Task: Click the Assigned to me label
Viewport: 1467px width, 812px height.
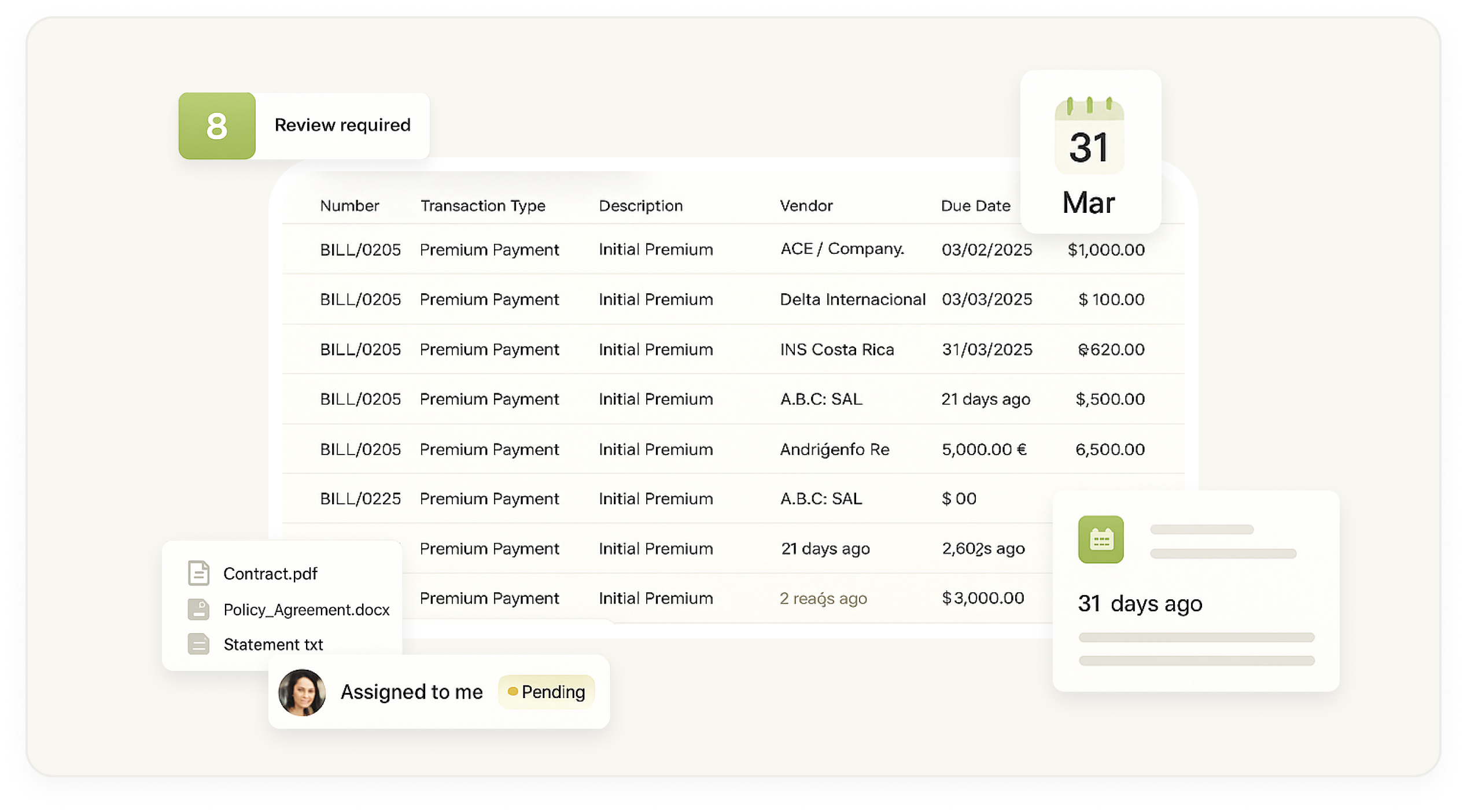Action: click(411, 692)
